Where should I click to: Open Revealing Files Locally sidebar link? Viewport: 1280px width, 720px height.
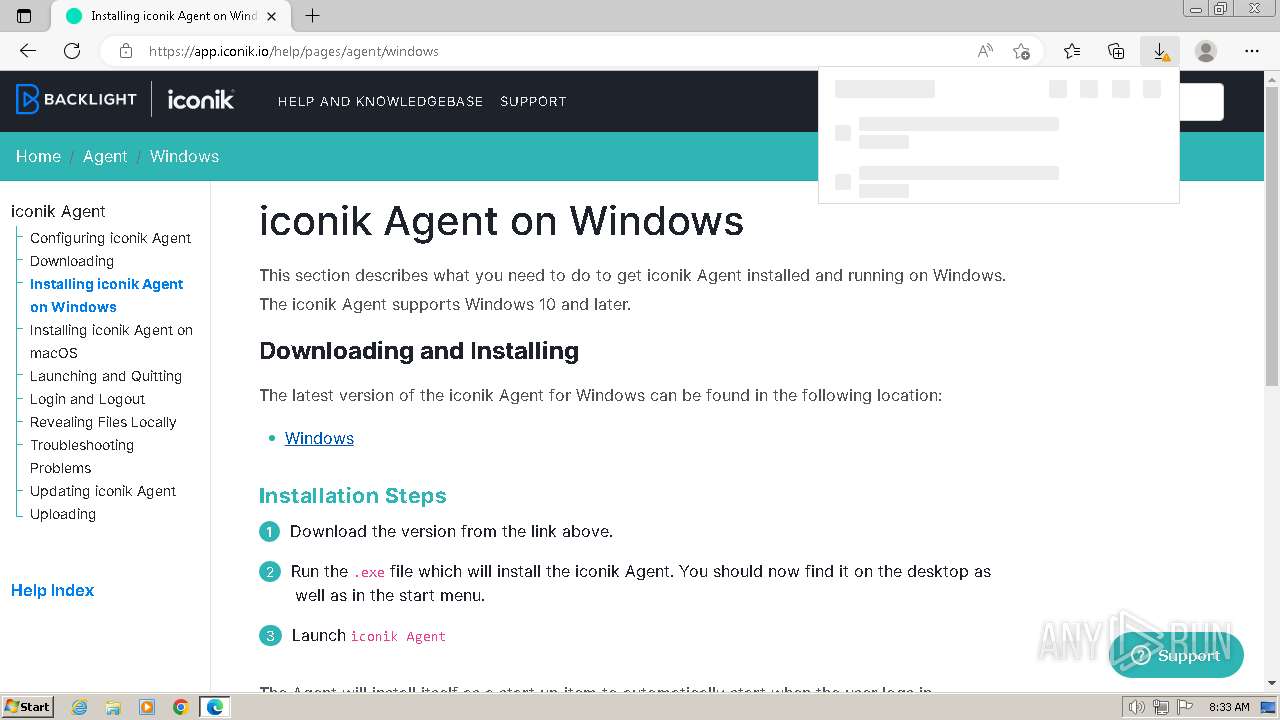point(103,422)
